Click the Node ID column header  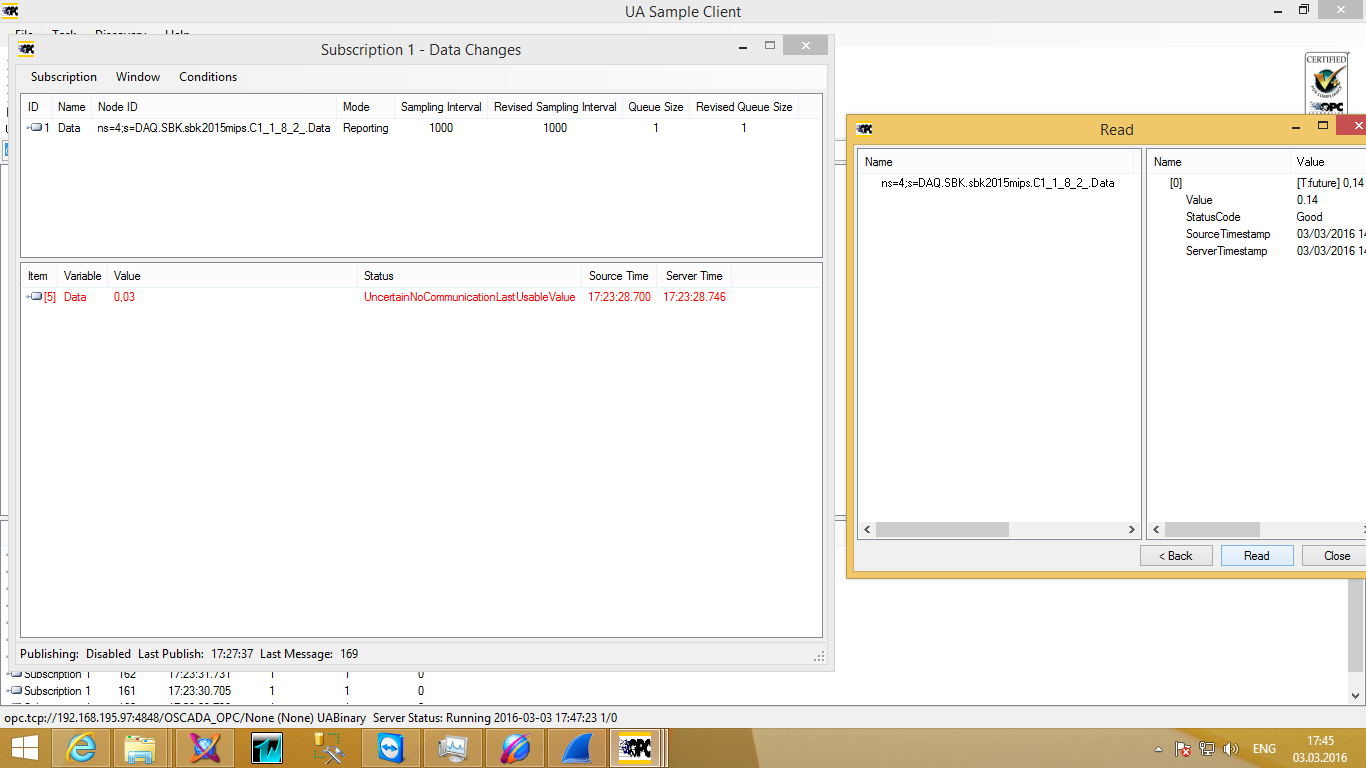coord(215,107)
